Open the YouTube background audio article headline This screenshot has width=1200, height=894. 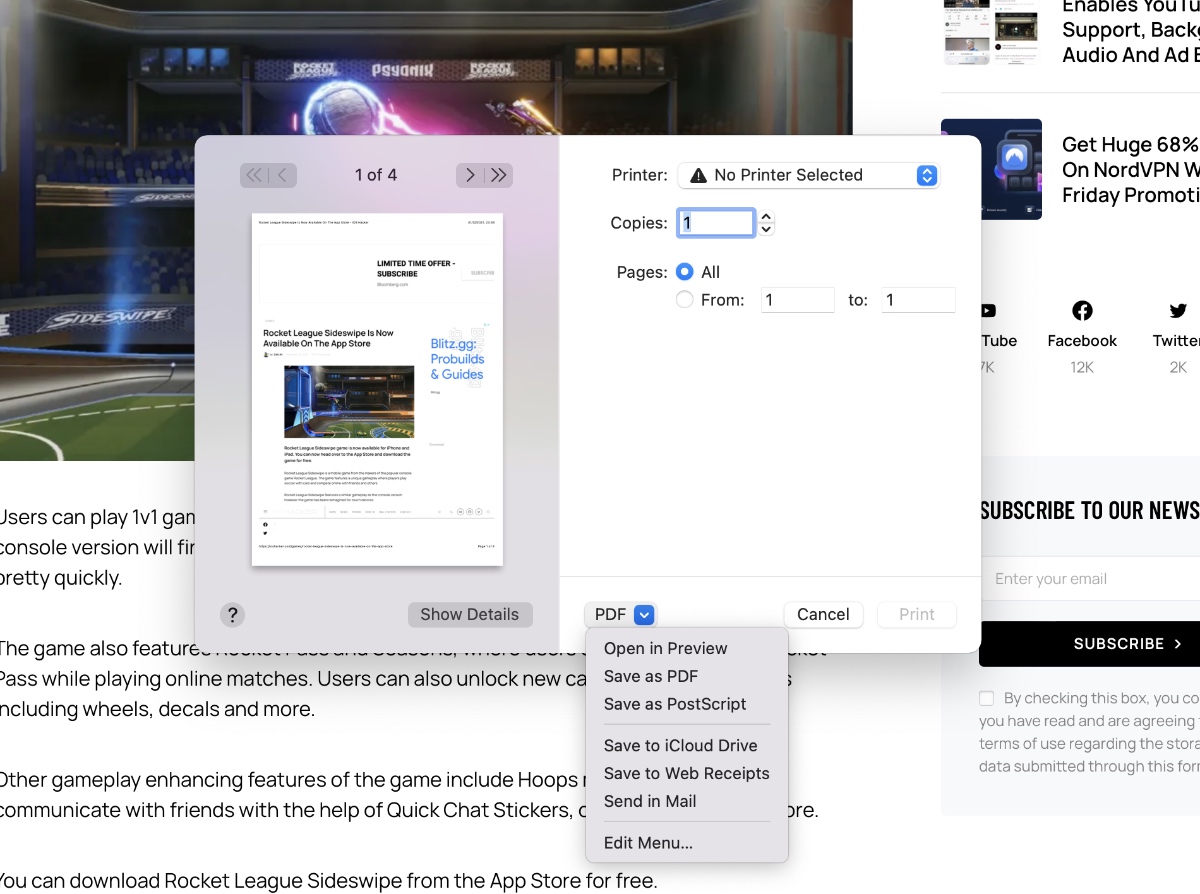pyautogui.click(x=1131, y=31)
